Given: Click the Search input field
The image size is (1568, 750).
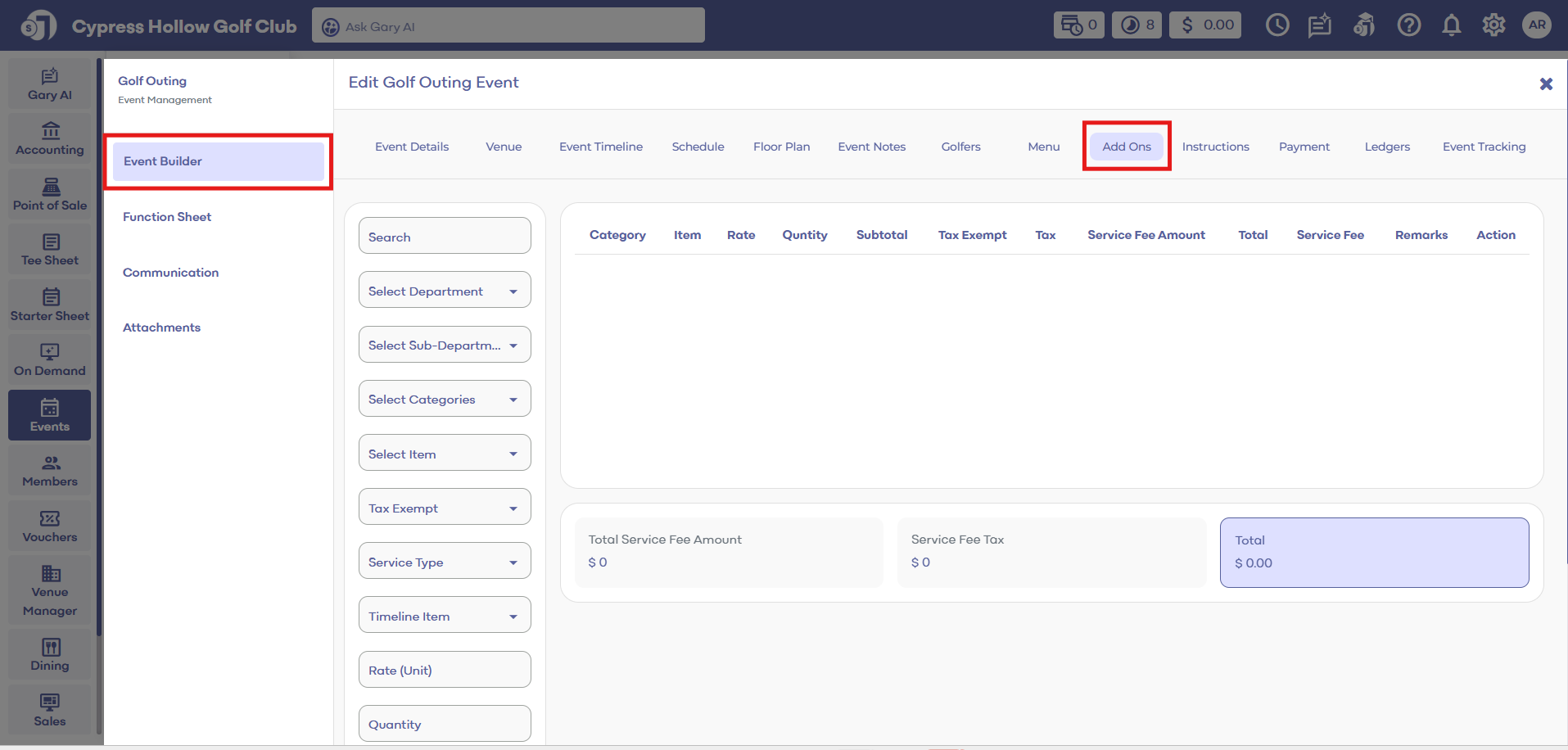Looking at the screenshot, I should pos(445,237).
